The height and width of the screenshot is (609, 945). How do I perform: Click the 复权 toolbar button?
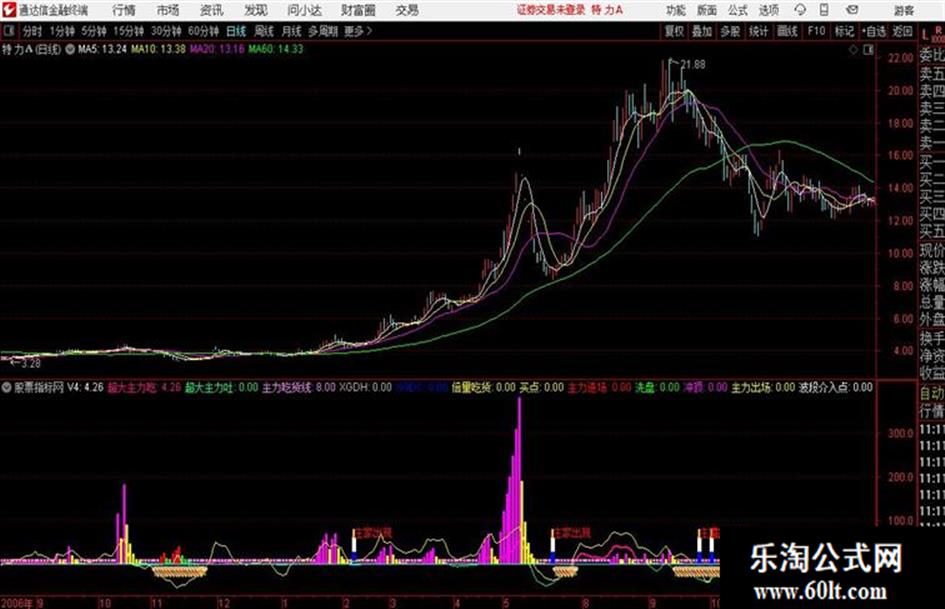pyautogui.click(x=674, y=31)
